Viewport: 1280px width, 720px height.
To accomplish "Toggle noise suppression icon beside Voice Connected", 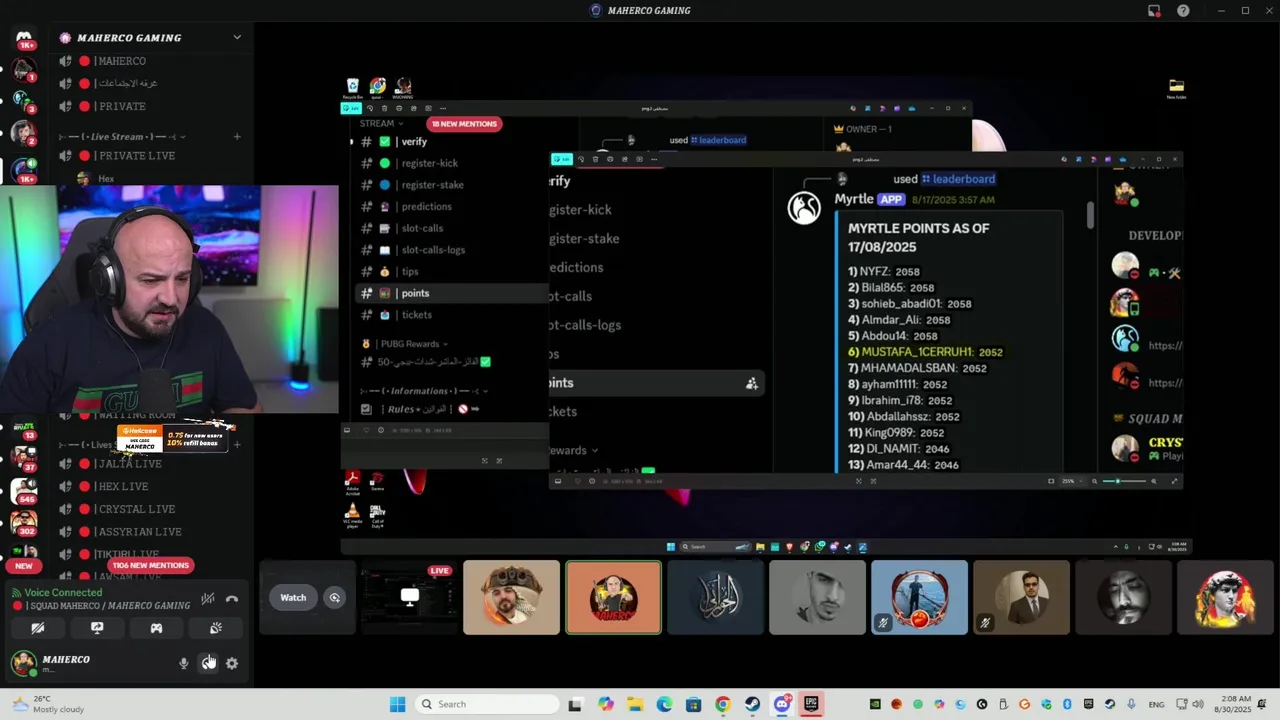I will [207, 599].
